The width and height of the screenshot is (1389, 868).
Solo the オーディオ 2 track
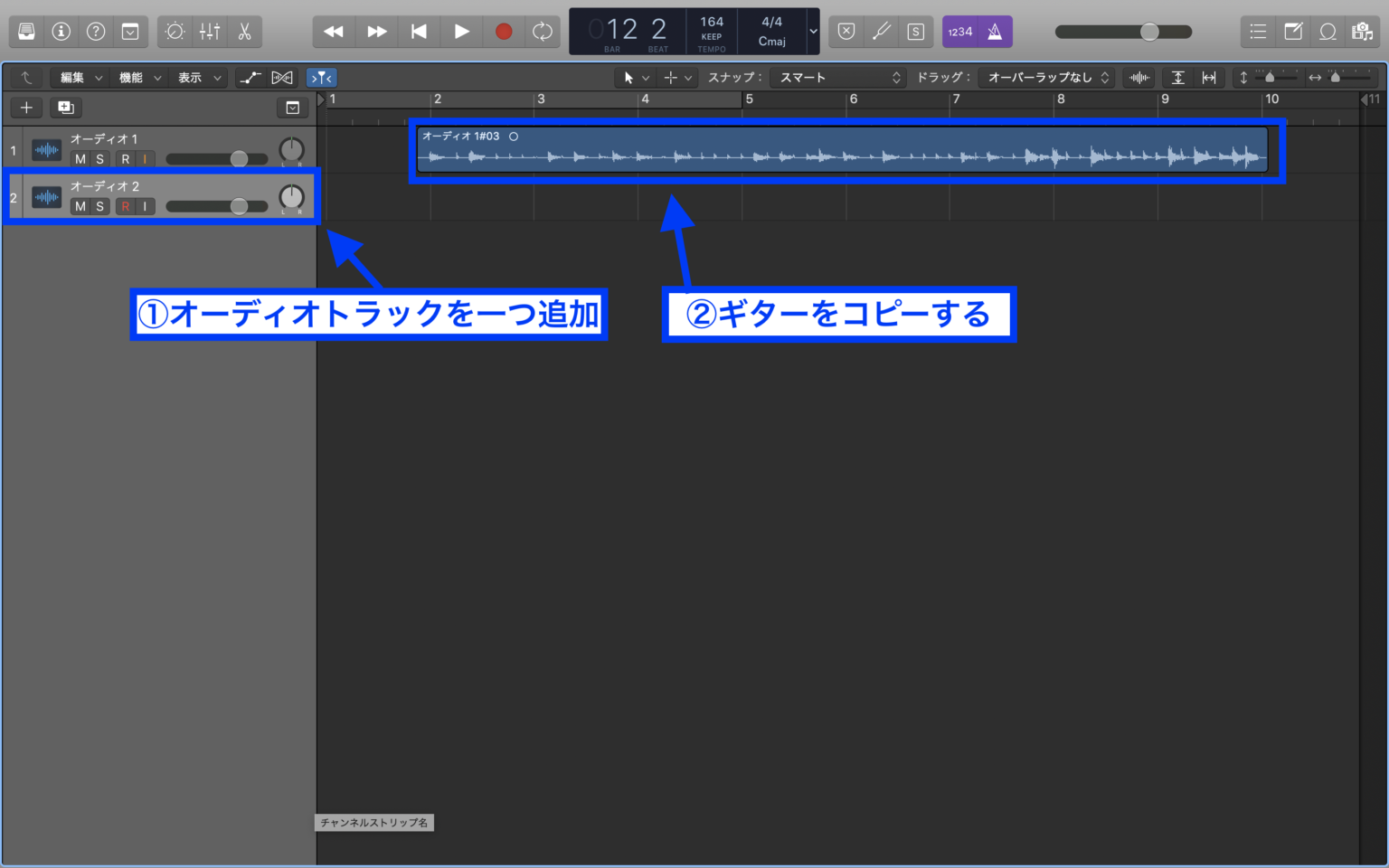pos(100,206)
